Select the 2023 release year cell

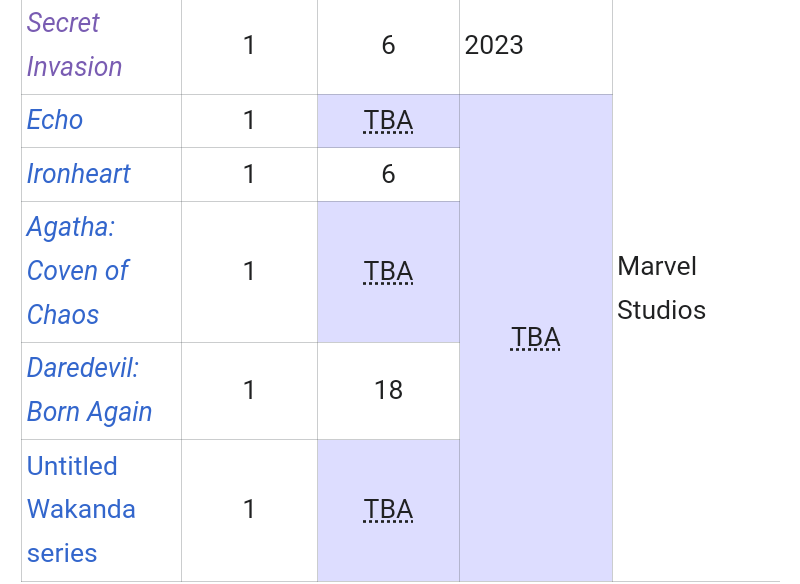(x=494, y=45)
